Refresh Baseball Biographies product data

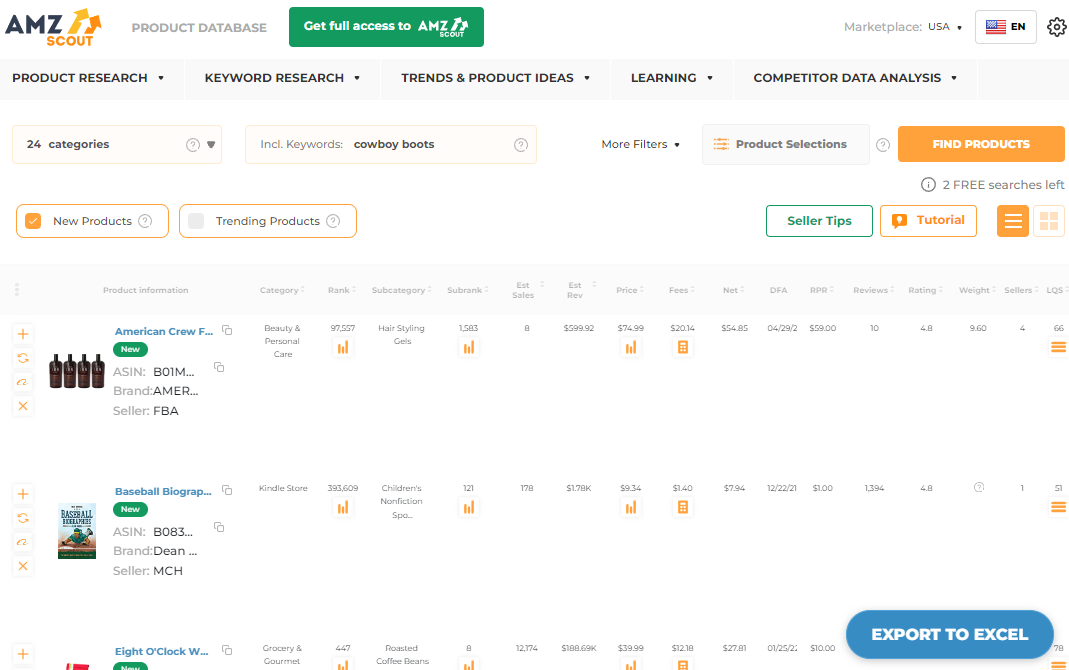(x=22, y=518)
